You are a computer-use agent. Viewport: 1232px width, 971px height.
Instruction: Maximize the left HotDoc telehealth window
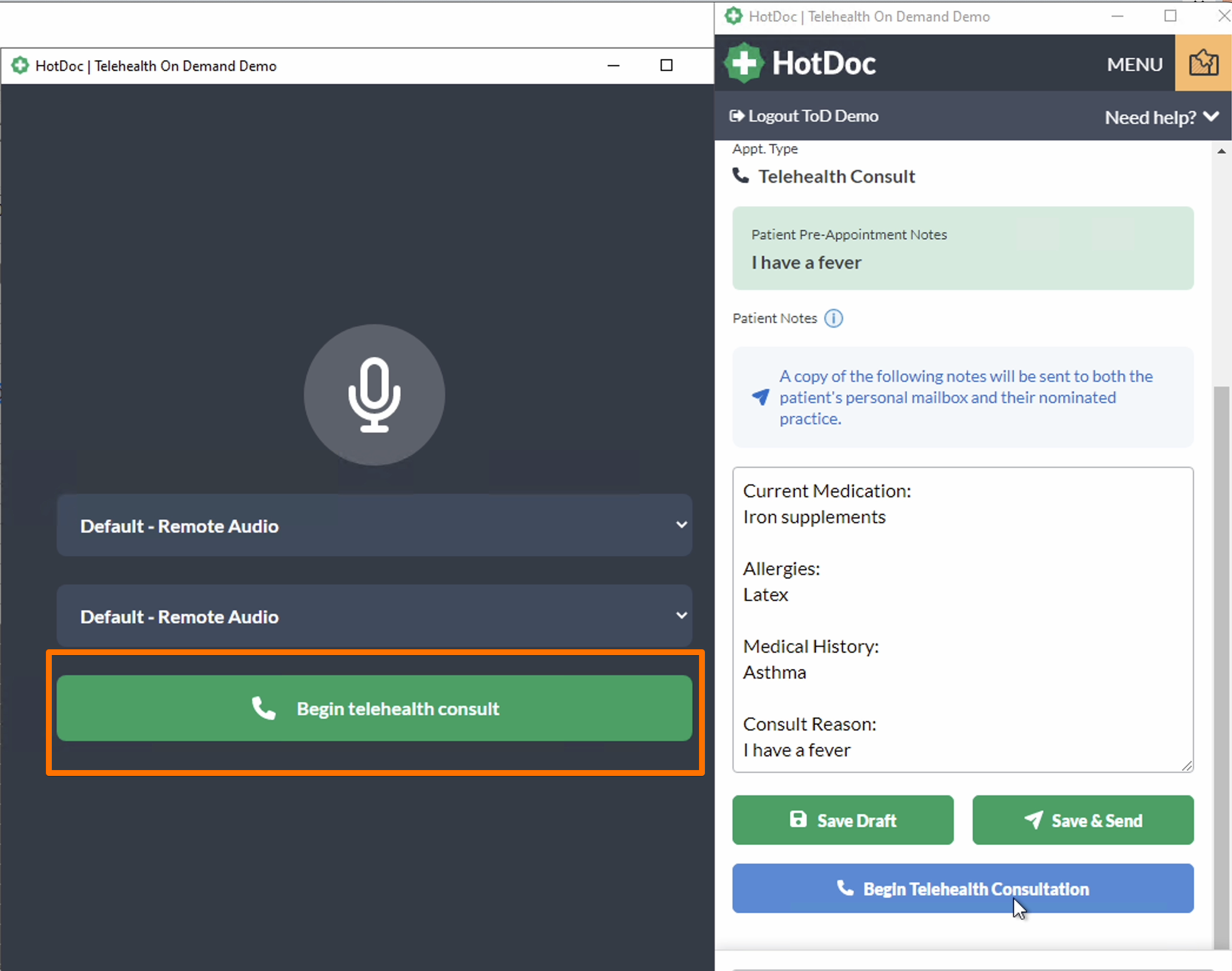[666, 65]
